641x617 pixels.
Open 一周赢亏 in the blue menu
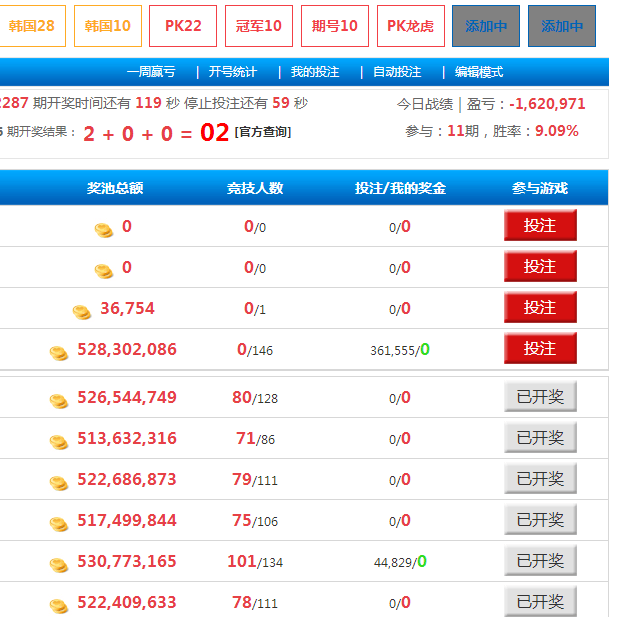point(151,72)
